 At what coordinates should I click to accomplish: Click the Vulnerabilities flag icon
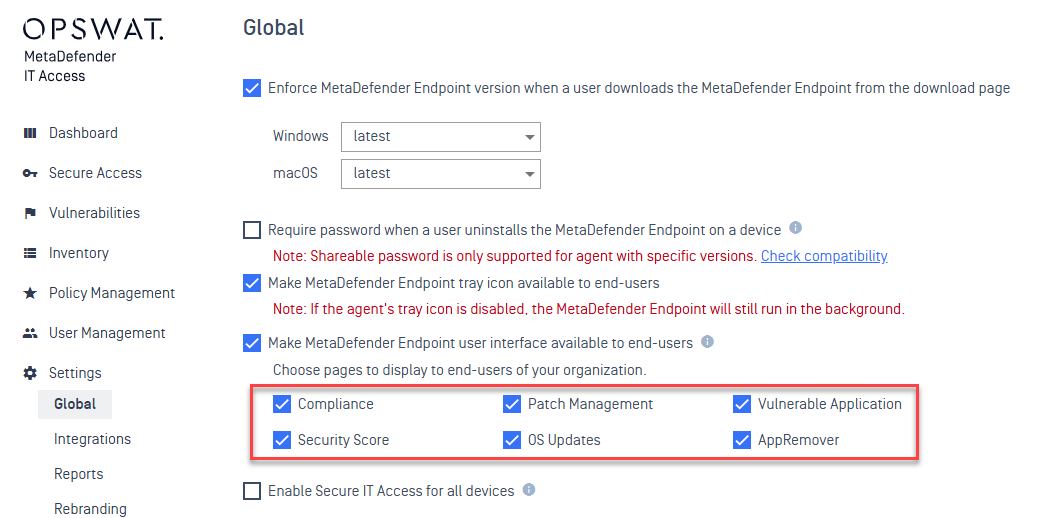(x=30, y=214)
